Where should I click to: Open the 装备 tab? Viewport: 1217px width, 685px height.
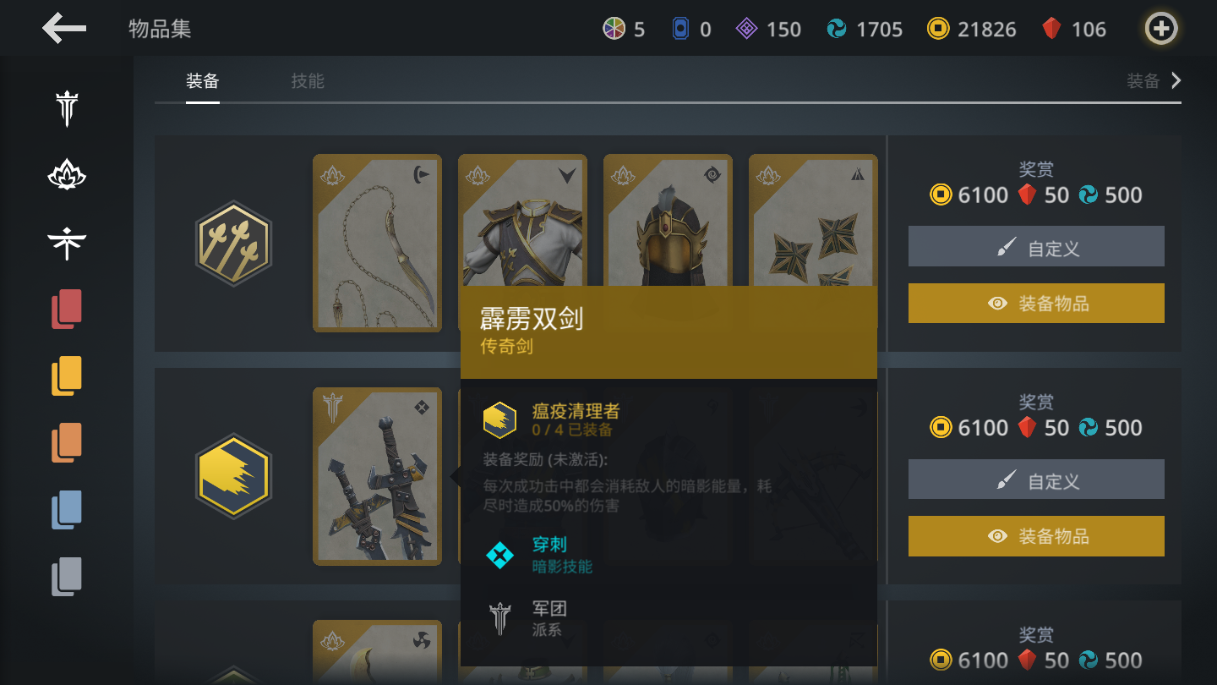[x=202, y=81]
